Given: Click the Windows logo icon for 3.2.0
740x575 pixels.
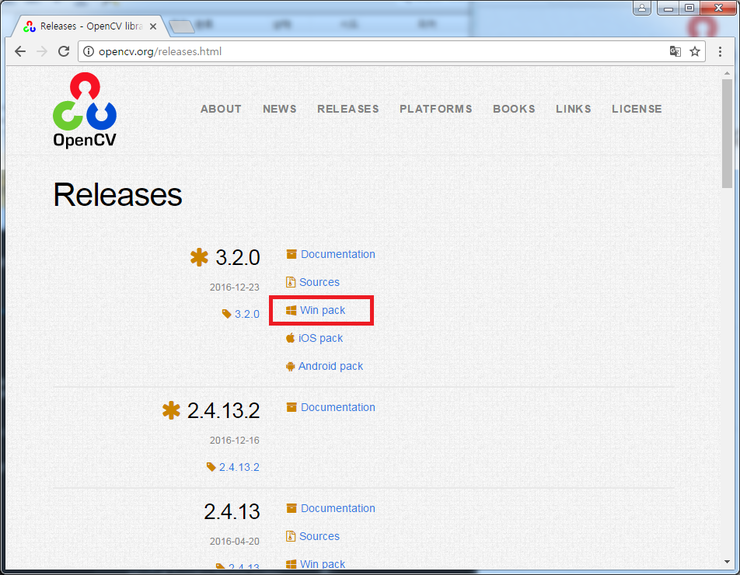Looking at the screenshot, I should click(x=292, y=310).
